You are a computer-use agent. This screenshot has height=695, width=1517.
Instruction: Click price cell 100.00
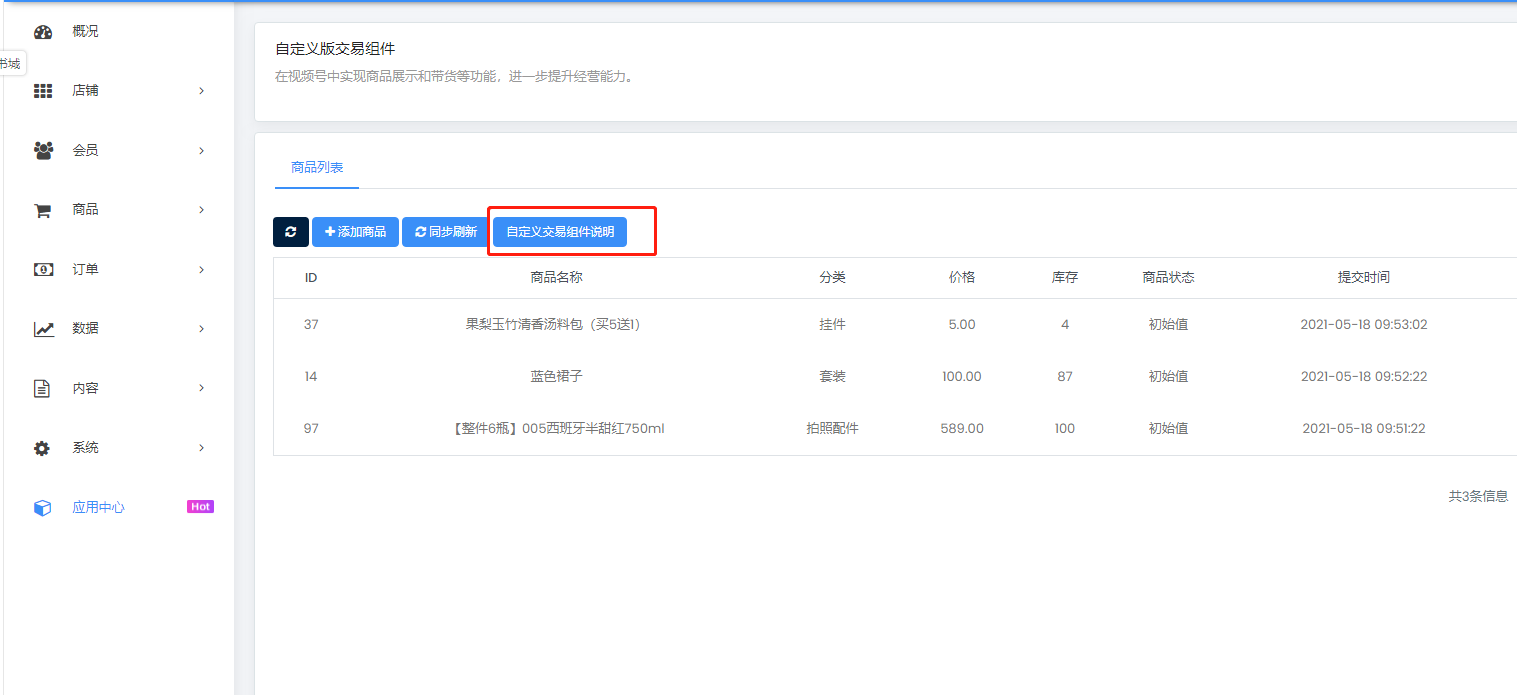pyautogui.click(x=962, y=377)
